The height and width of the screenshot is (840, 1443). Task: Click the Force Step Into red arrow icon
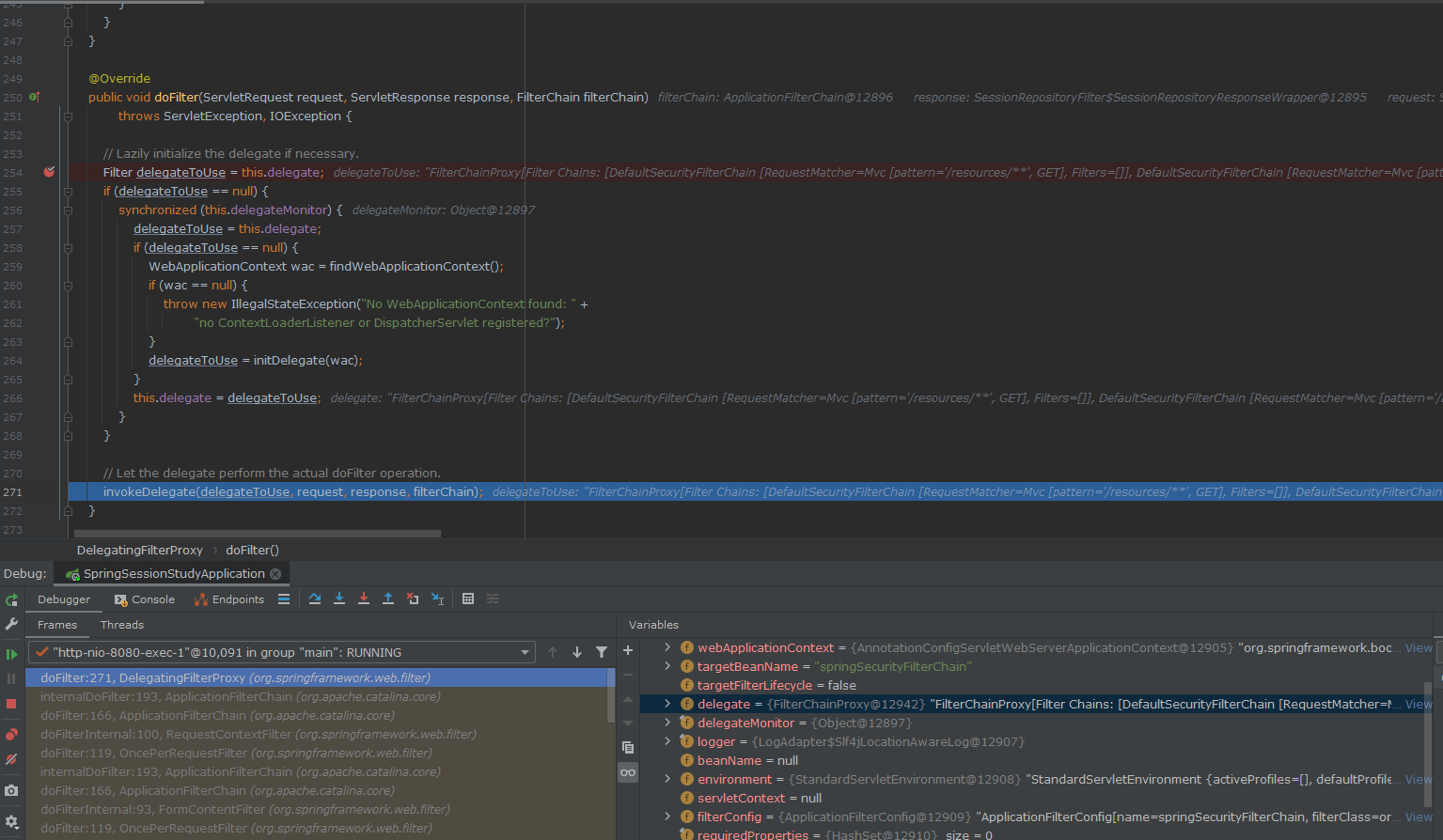point(364,599)
